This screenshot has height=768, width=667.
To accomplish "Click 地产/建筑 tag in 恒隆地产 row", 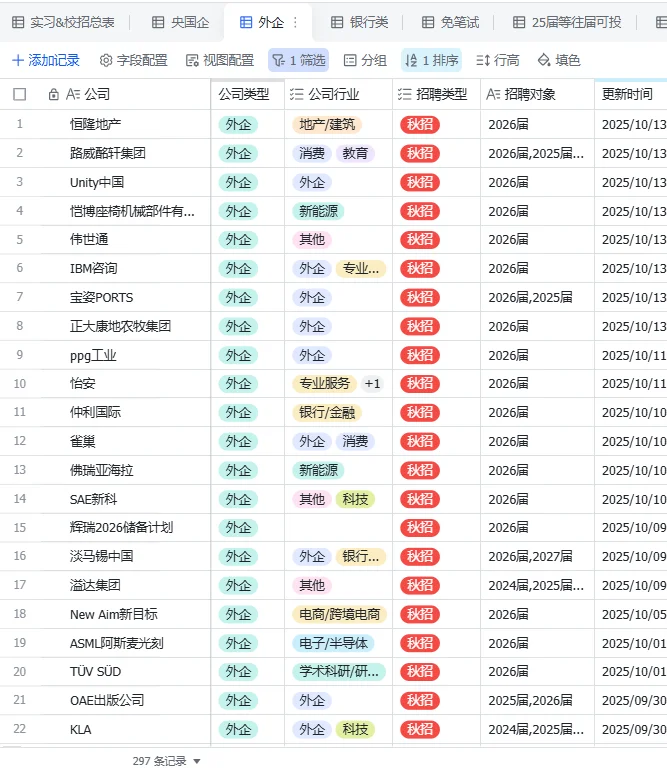I will click(327, 124).
